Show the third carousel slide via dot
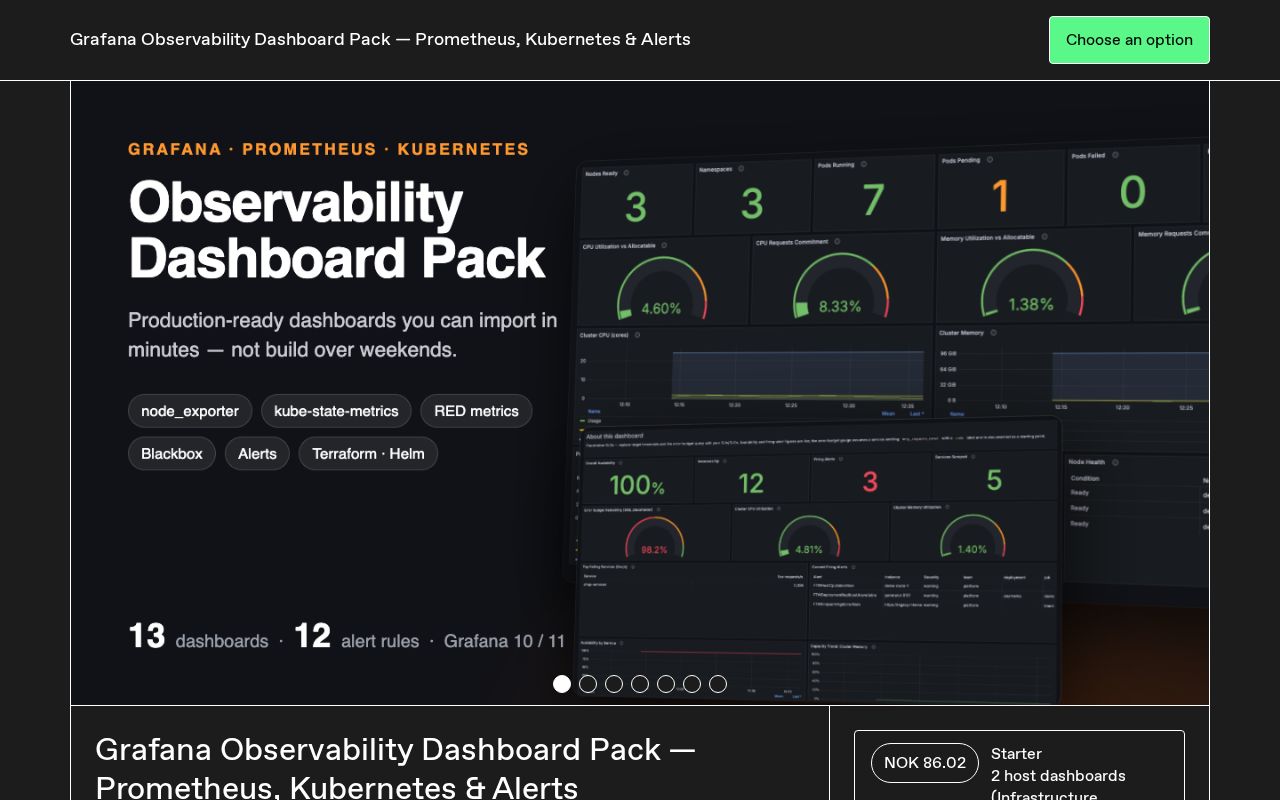The width and height of the screenshot is (1280, 800). point(614,684)
